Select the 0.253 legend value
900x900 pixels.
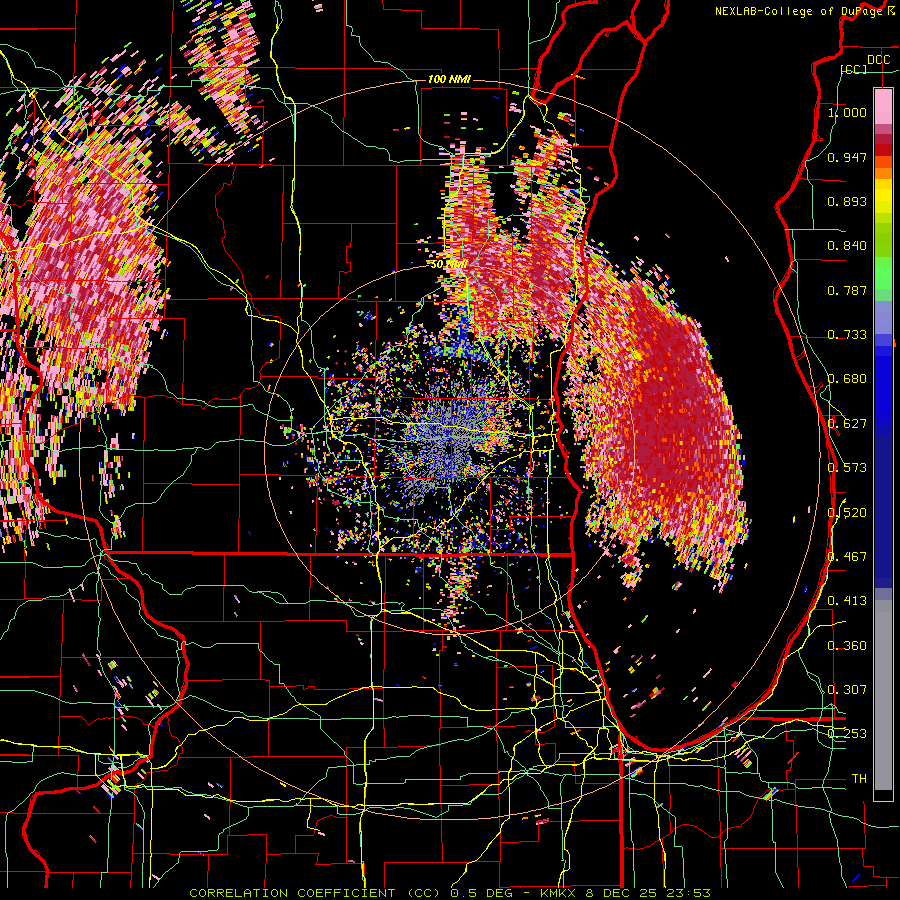[847, 734]
